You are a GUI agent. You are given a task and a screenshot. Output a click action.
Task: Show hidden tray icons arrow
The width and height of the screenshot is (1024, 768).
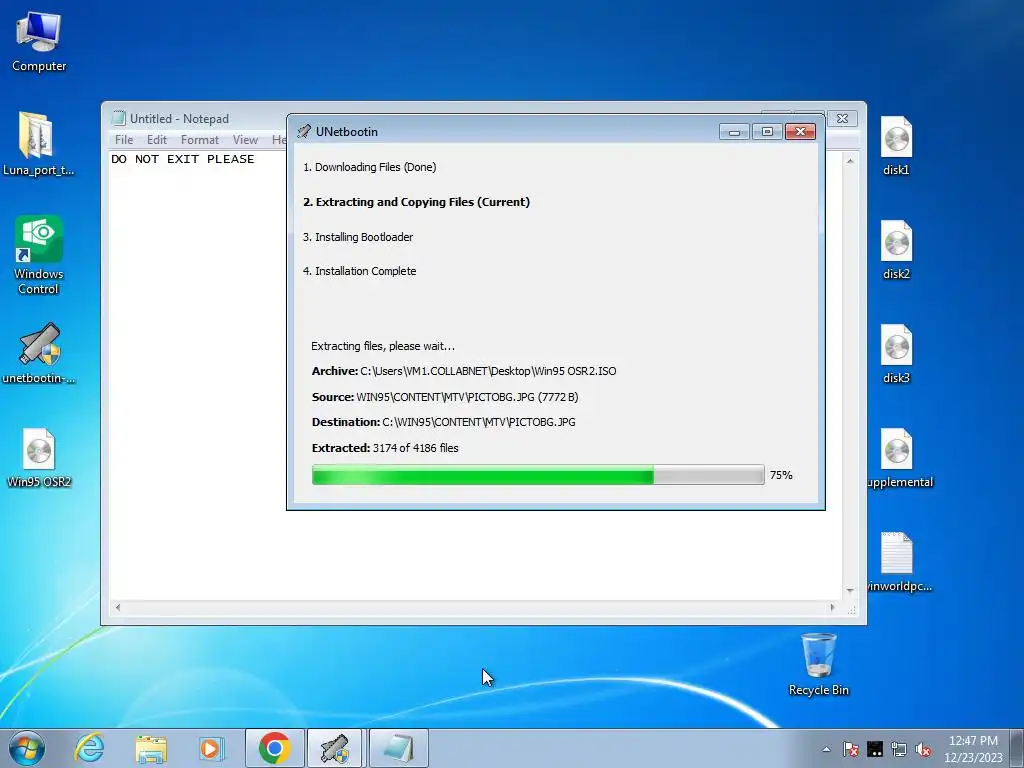pos(826,749)
